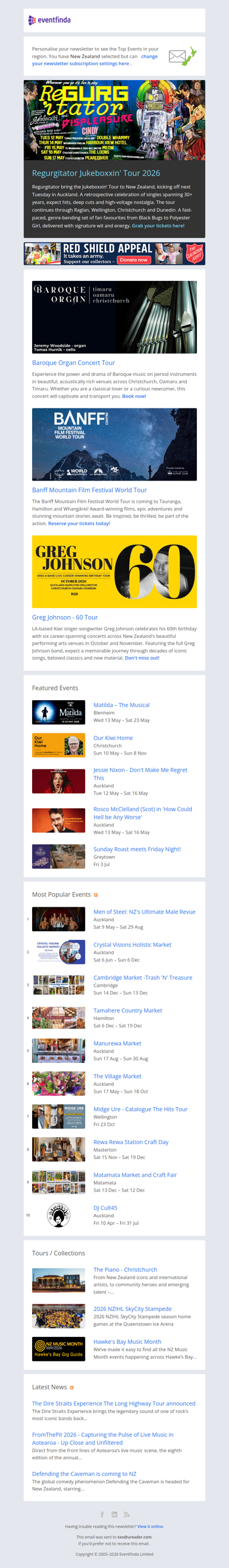
Task: Open the RSS feed icon beside Most Popular Events
Action: (96, 895)
